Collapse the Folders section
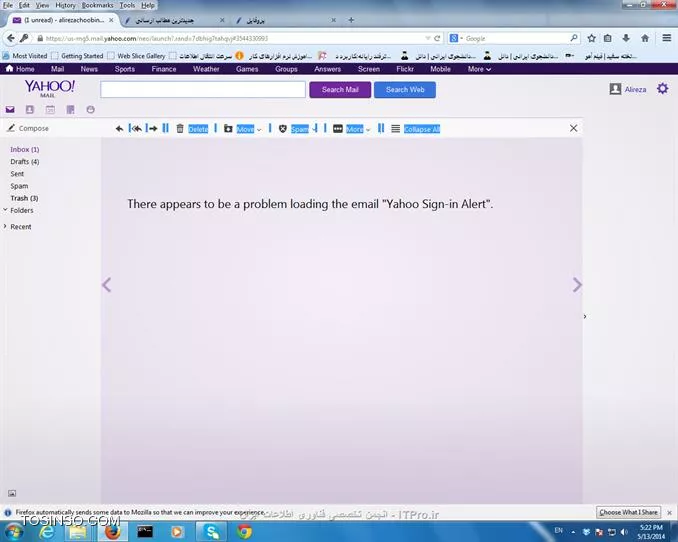The image size is (678, 542). coord(5,210)
